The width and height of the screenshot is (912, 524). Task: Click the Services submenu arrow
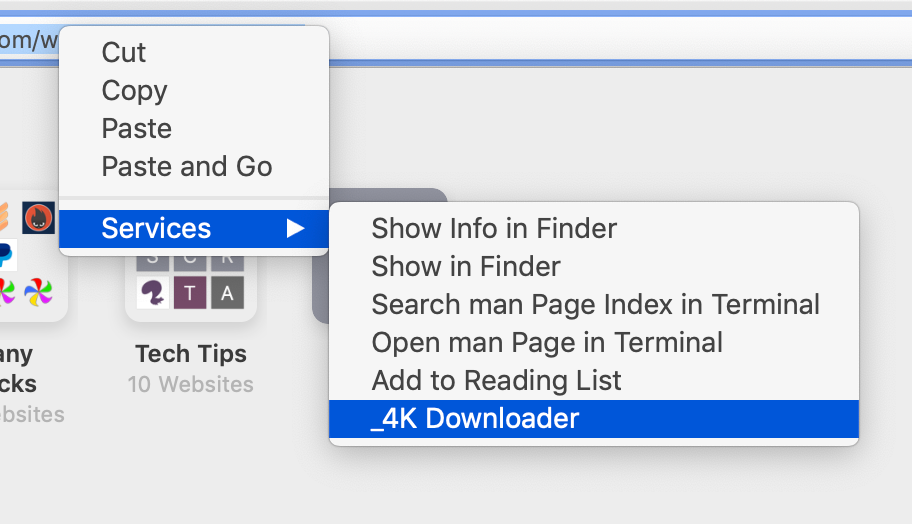pos(295,229)
